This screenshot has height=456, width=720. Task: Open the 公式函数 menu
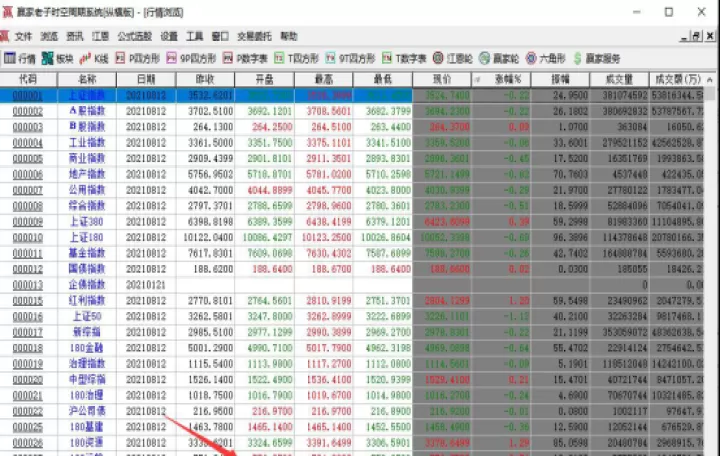pyautogui.click(x=135, y=36)
